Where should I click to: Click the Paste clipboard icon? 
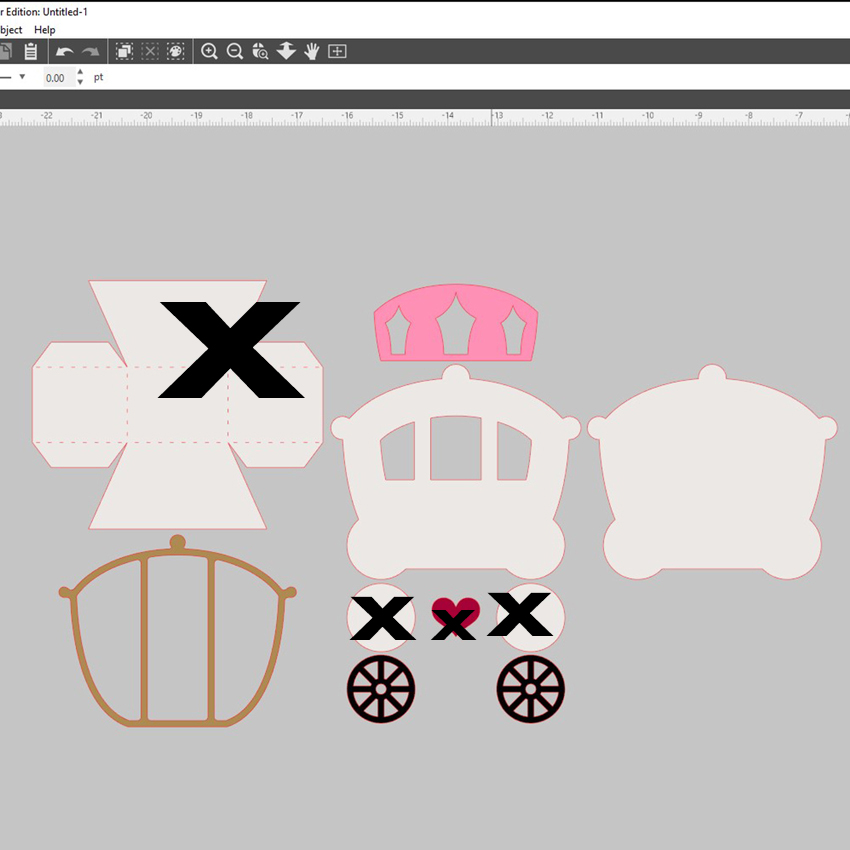pos(31,51)
